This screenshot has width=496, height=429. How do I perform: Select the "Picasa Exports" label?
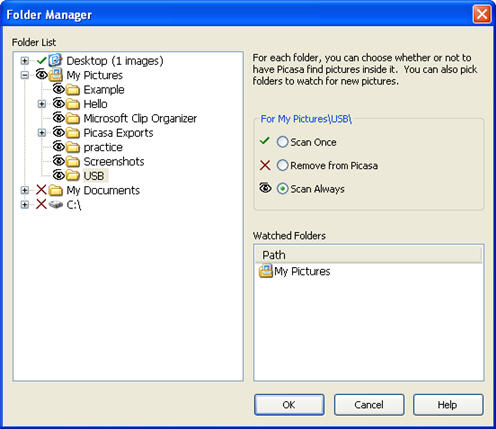click(x=118, y=133)
